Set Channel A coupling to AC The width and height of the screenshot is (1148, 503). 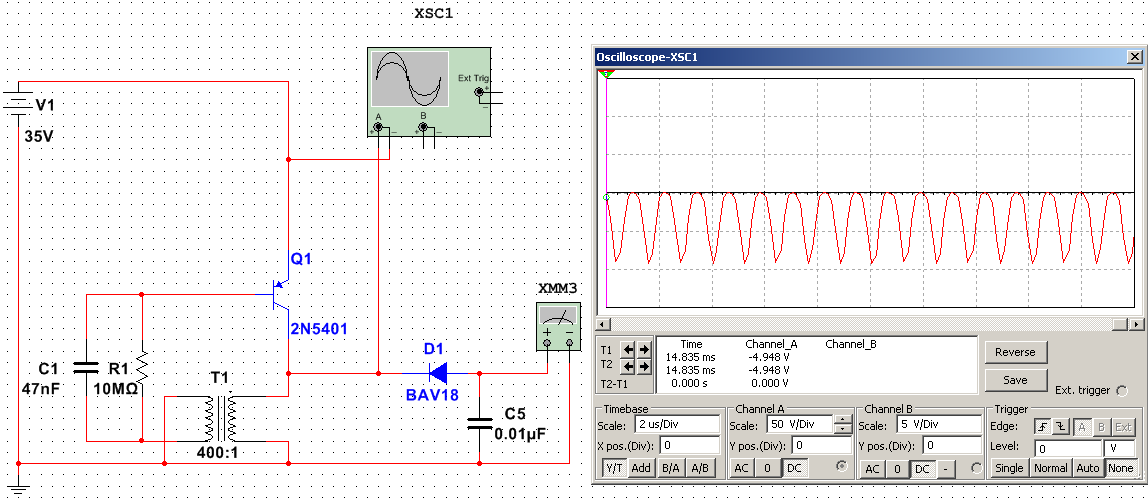coord(742,468)
